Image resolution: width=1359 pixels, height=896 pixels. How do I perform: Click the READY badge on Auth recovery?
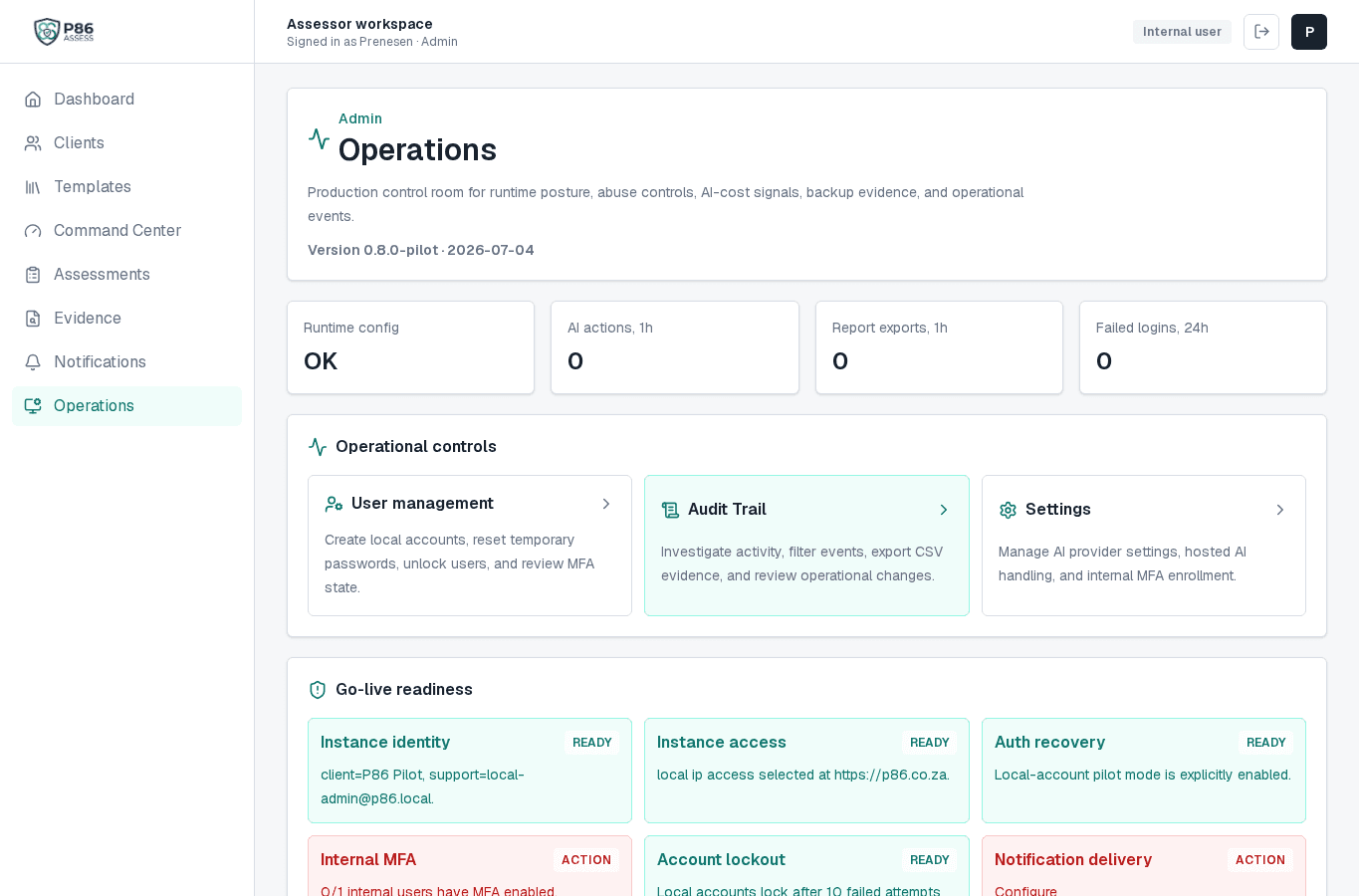(x=1266, y=743)
